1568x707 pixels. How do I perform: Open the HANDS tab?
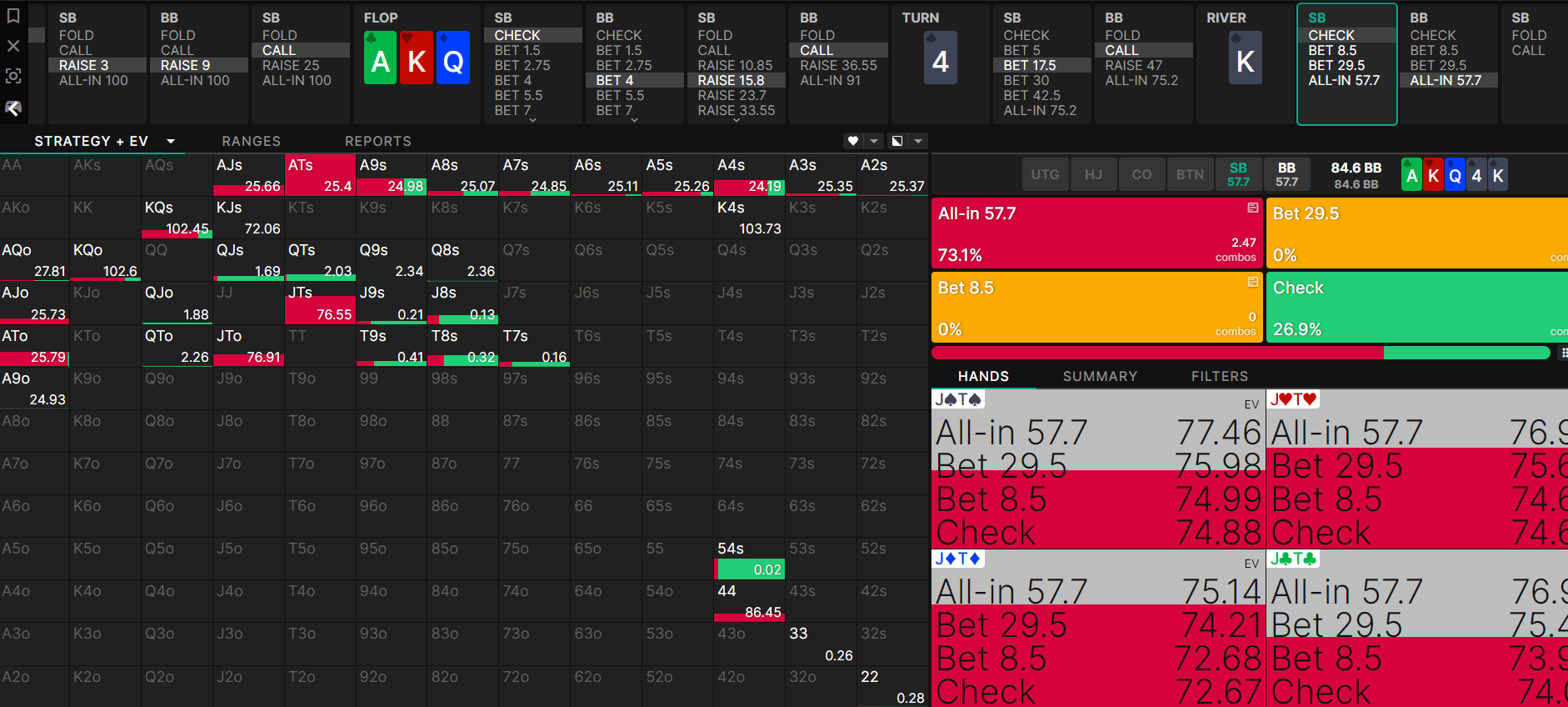click(x=983, y=376)
